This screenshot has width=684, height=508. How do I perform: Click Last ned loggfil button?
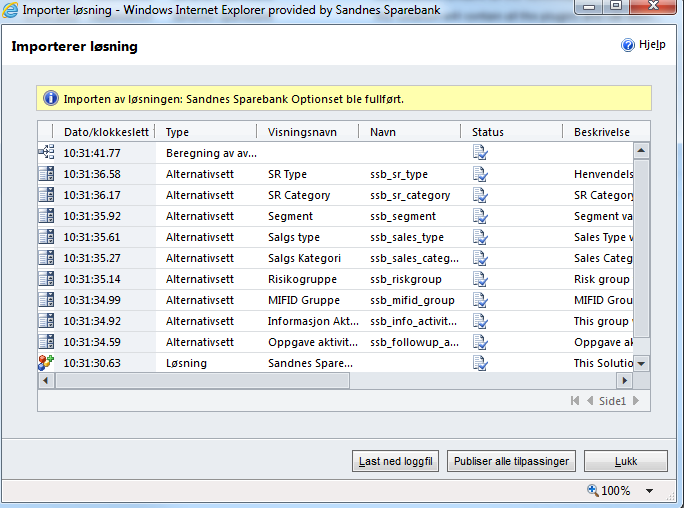395,461
